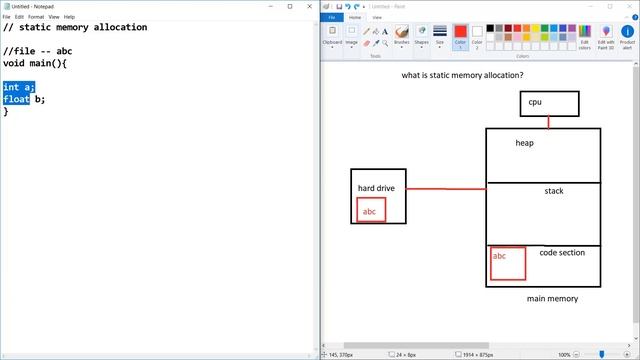Click the Notepad app icon in title bar

[x=7, y=7]
